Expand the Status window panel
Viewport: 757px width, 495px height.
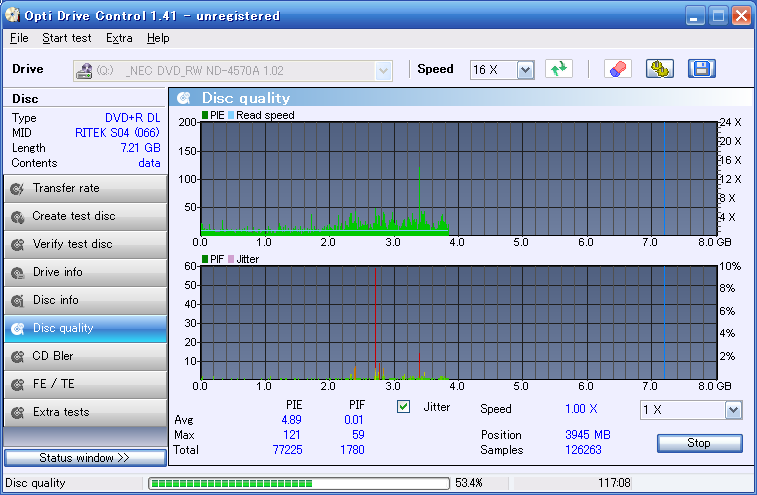(x=85, y=458)
